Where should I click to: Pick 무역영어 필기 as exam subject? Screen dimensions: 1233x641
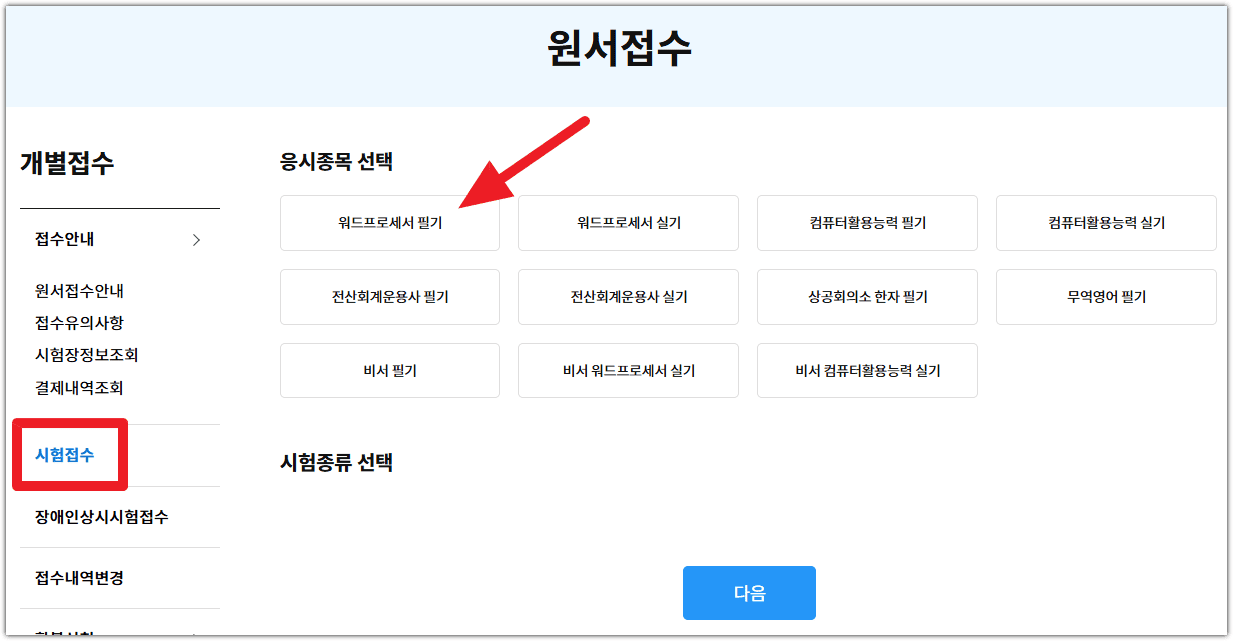coord(1106,297)
